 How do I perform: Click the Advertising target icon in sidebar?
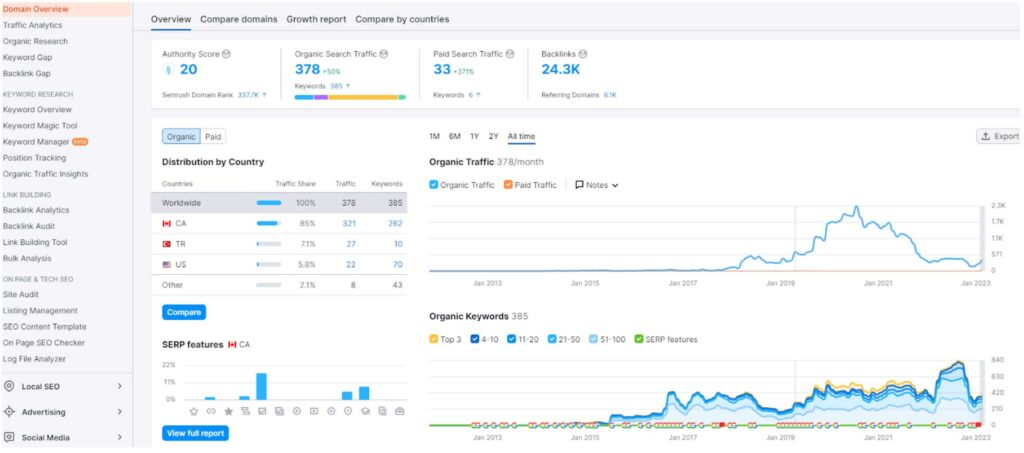pyautogui.click(x=9, y=412)
